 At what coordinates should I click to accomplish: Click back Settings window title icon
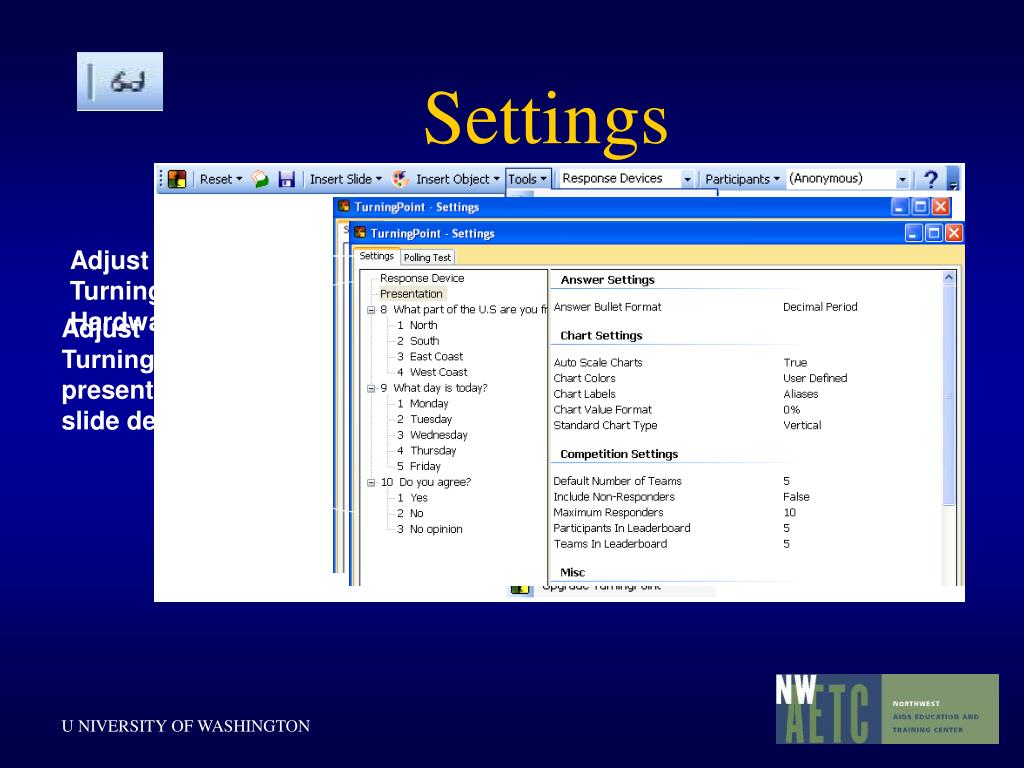click(x=344, y=206)
